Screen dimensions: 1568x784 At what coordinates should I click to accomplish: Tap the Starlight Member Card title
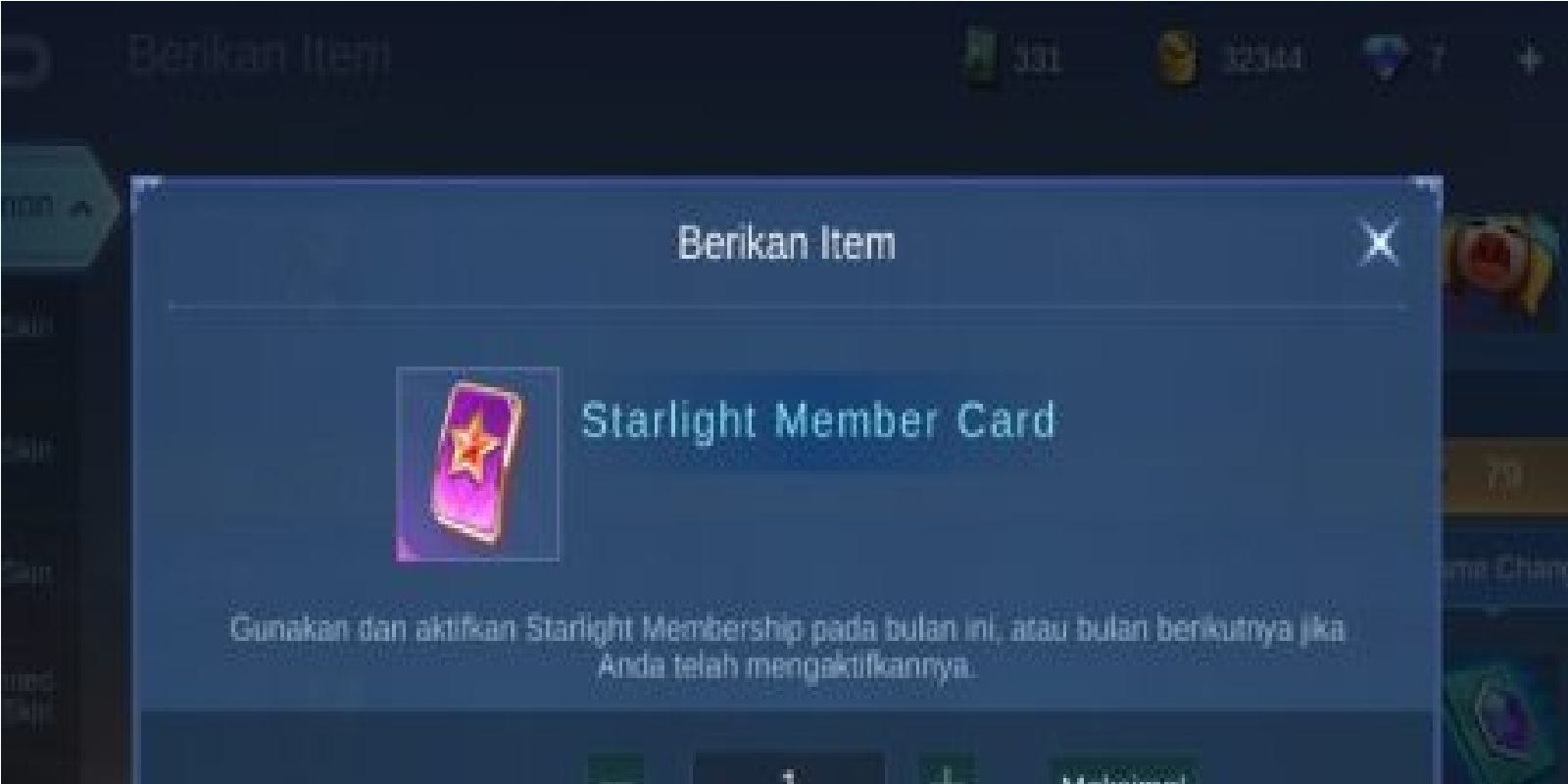click(818, 420)
